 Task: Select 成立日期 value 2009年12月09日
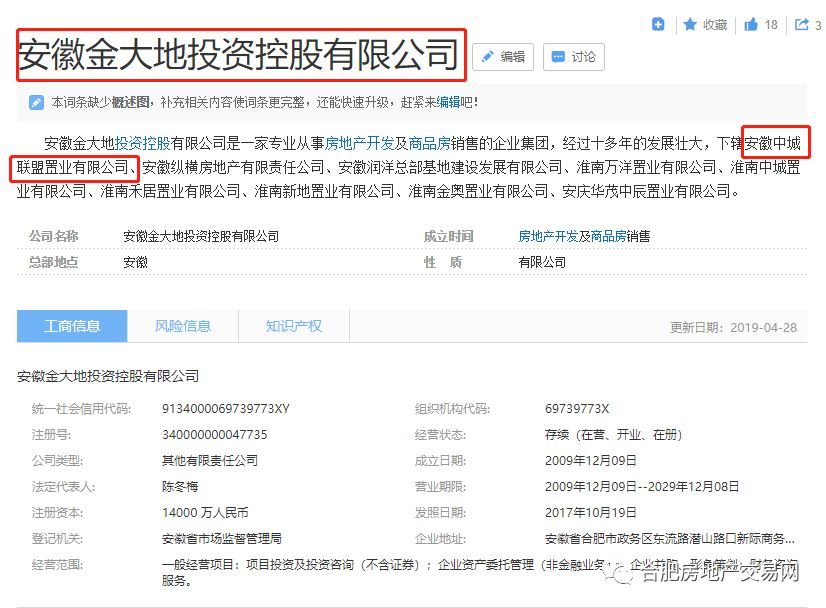pyautogui.click(x=591, y=460)
